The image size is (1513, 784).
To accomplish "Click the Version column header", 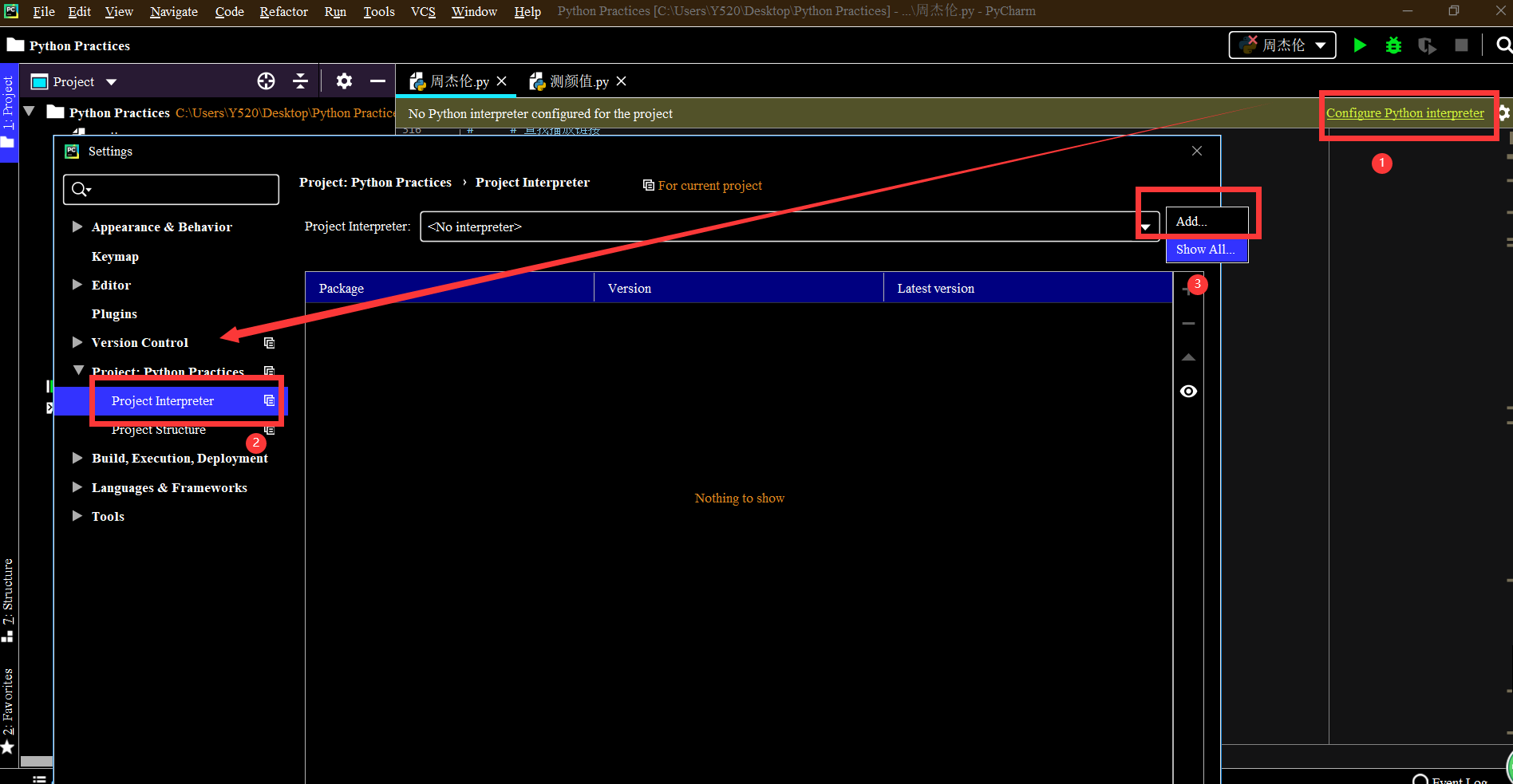I will pyautogui.click(x=739, y=288).
